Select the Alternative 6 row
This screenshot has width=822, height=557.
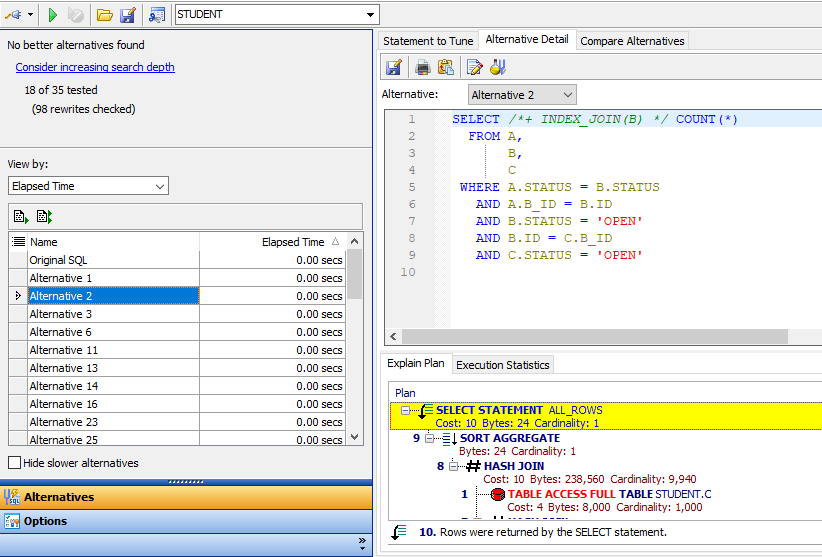click(177, 332)
